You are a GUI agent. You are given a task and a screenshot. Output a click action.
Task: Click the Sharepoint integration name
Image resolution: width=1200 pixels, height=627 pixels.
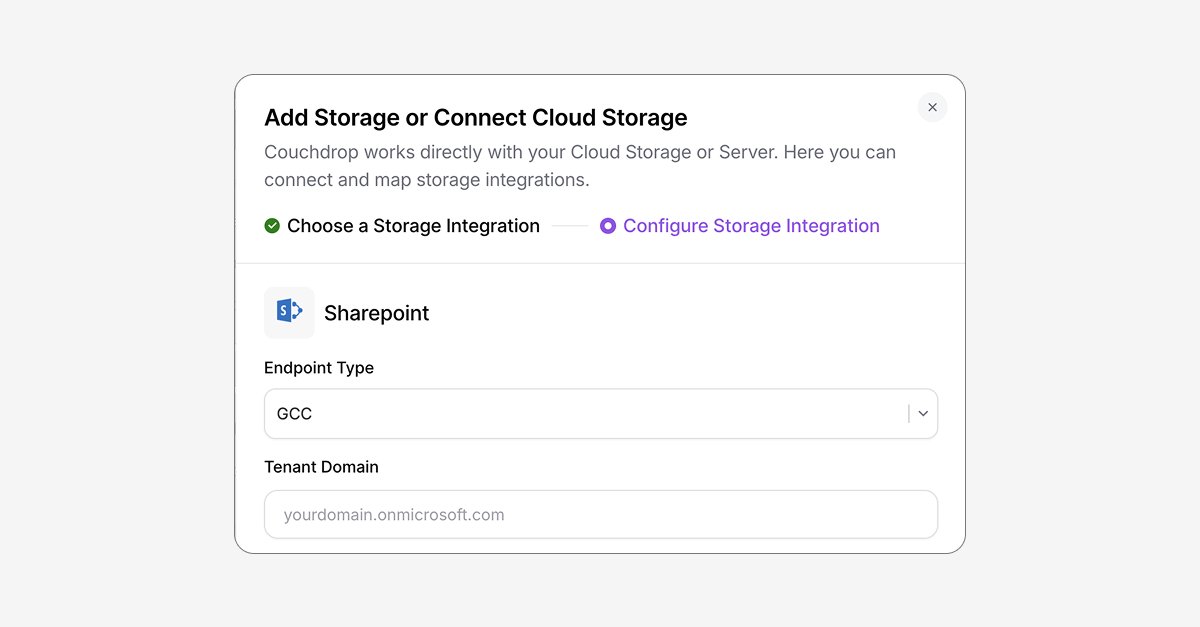pyautogui.click(x=376, y=313)
